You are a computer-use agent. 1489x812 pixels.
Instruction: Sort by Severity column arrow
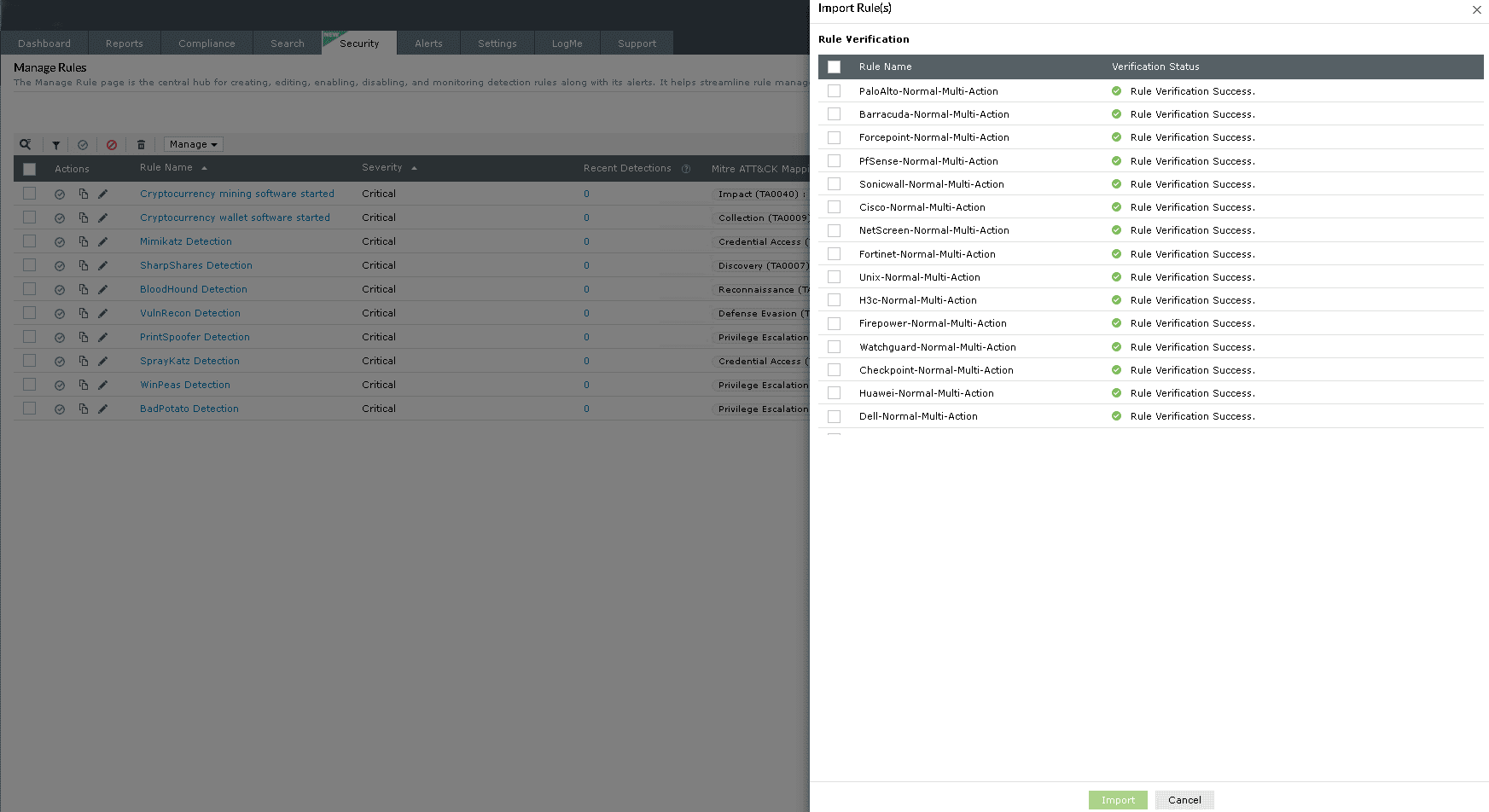[414, 168]
